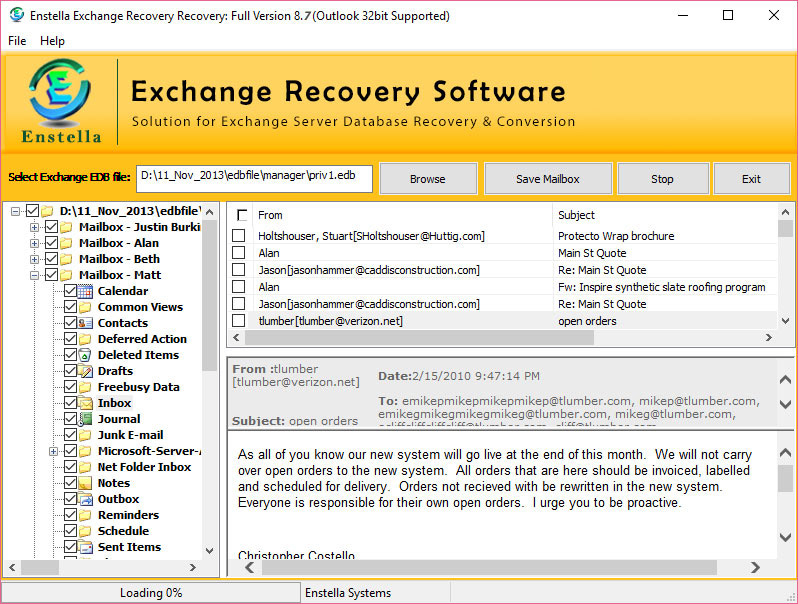
Task: Toggle the select-all checkbox in the From header
Action: tap(242, 215)
